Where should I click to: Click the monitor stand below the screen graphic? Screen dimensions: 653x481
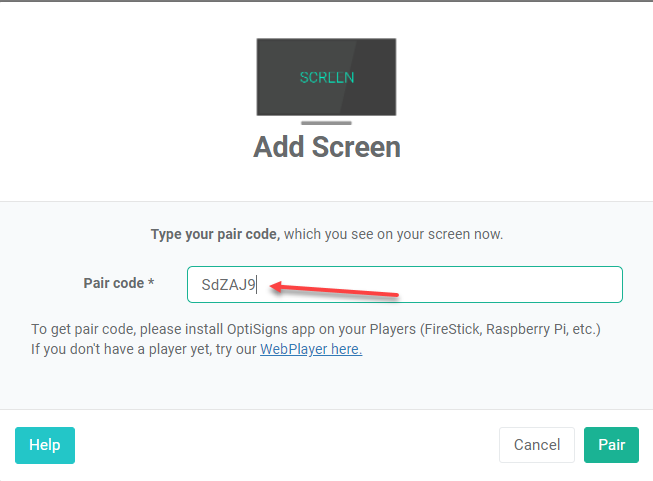click(326, 123)
